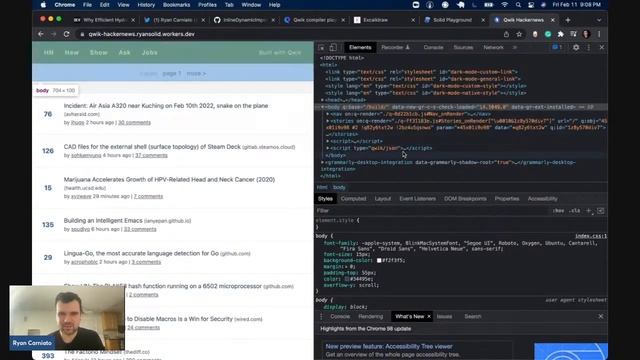Share this page from the address bar
This screenshot has width=640, height=360.
506,34
